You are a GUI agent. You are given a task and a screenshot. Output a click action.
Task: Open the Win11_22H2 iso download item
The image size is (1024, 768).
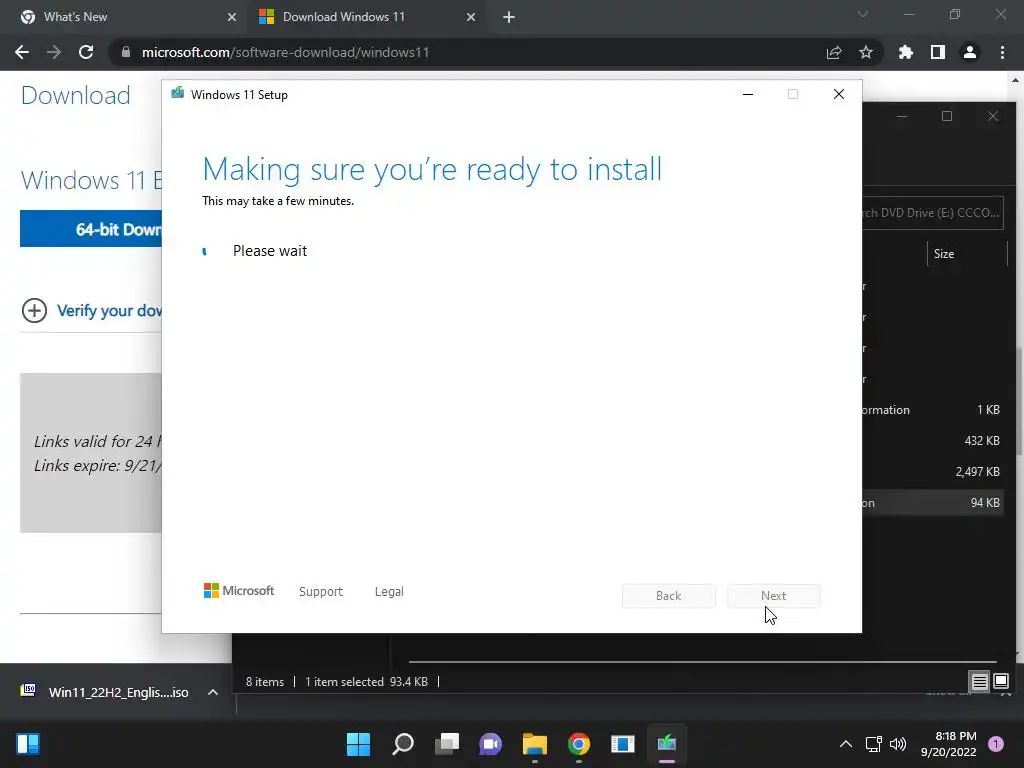pyautogui.click(x=104, y=692)
